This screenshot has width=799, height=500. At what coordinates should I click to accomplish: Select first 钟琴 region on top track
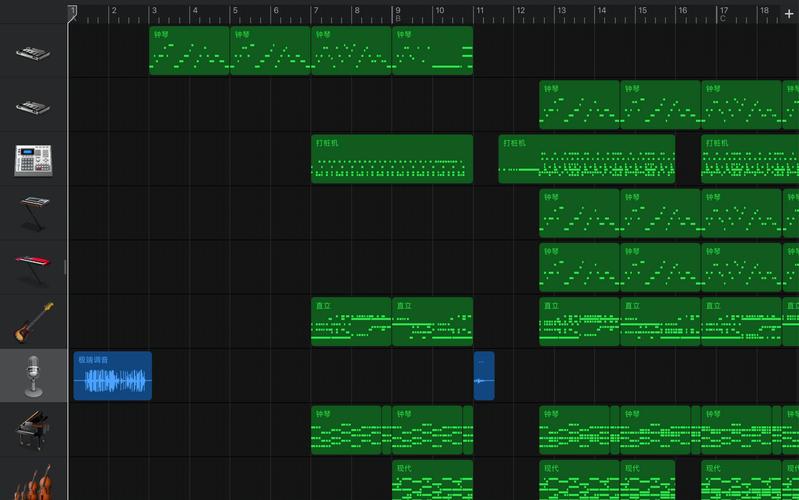coord(189,50)
